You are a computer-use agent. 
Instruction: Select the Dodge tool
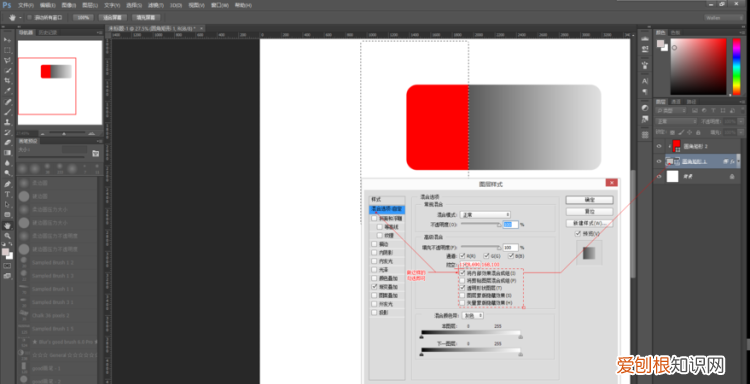click(x=7, y=173)
